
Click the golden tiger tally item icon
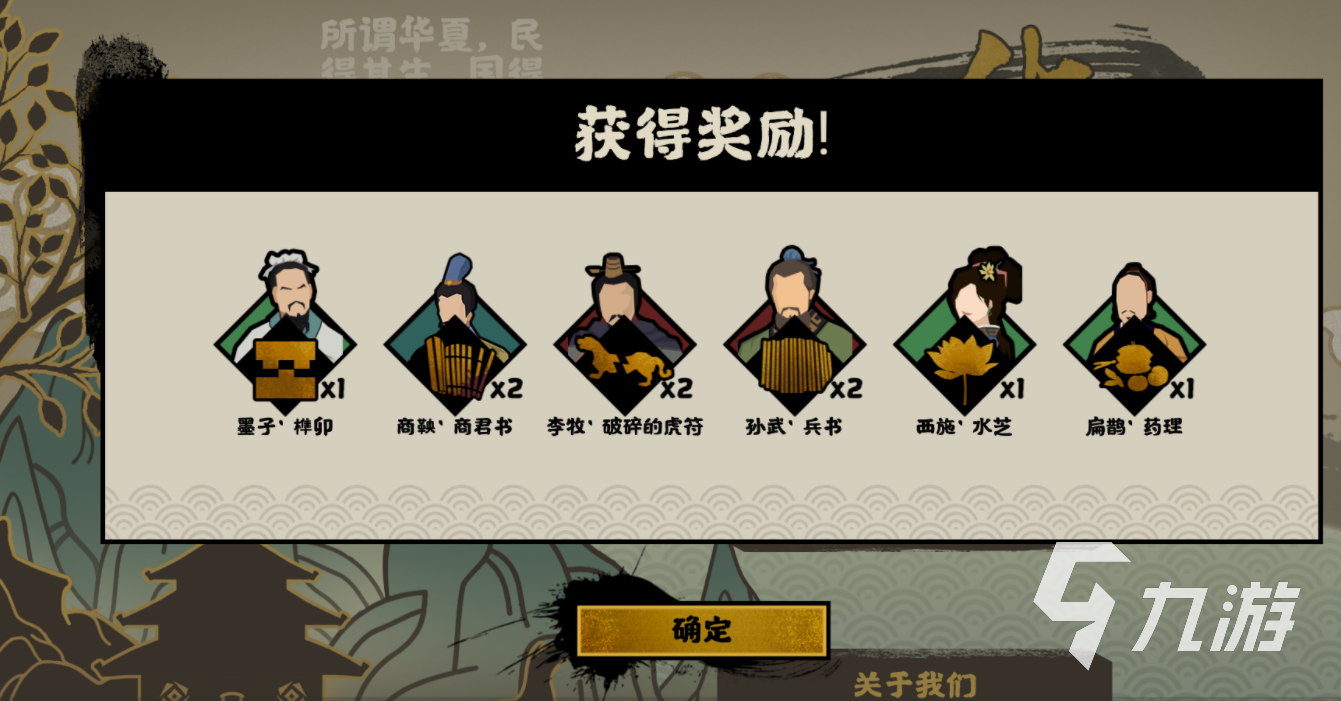click(x=626, y=369)
